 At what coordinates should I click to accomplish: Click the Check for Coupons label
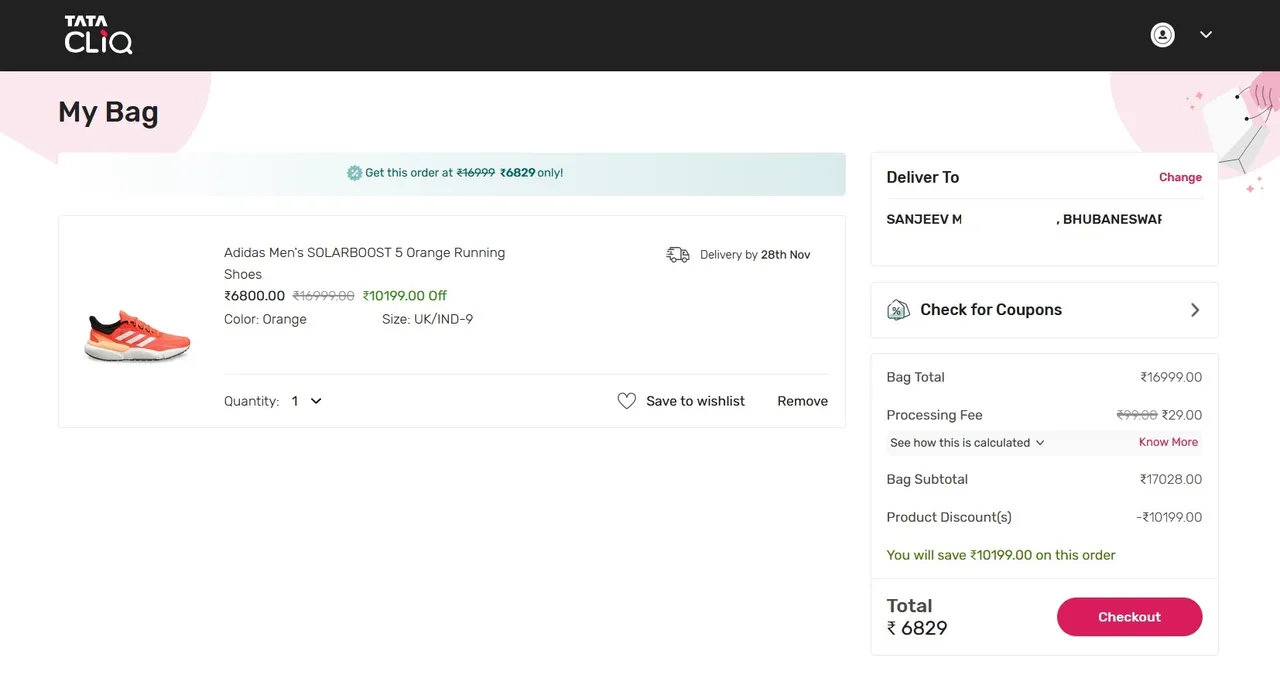991,310
